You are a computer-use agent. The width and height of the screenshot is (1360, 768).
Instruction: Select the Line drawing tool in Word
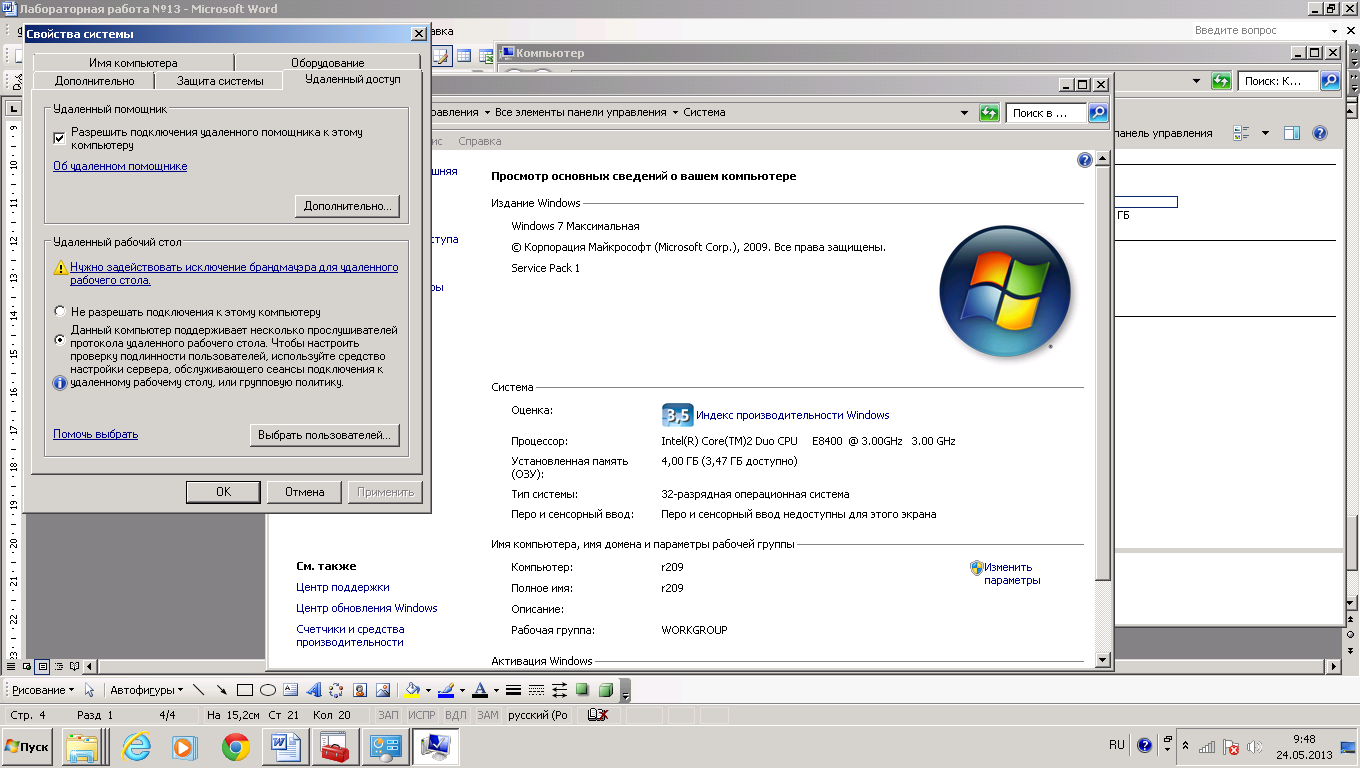coord(198,690)
